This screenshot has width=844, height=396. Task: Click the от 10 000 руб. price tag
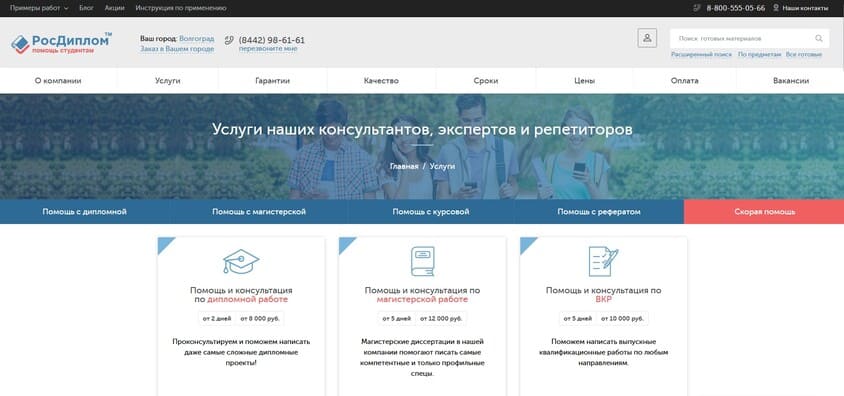tap(622, 319)
